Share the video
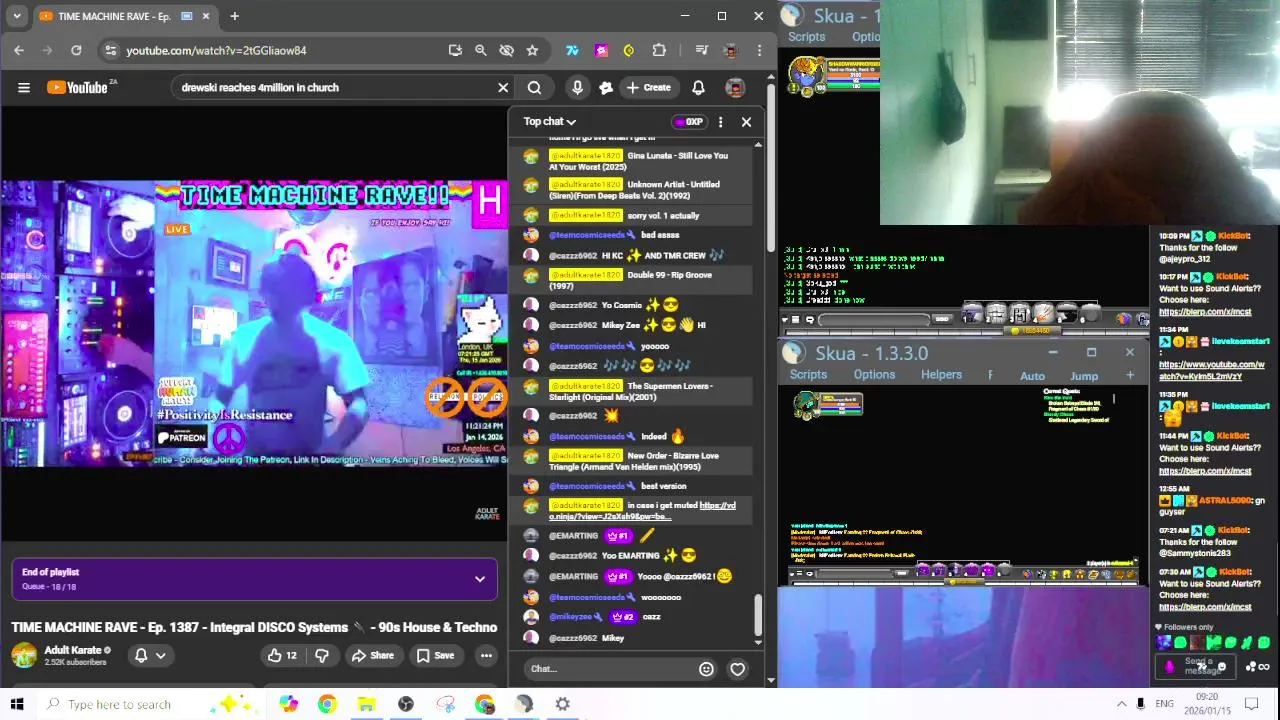Viewport: 1280px width, 720px height. point(372,656)
